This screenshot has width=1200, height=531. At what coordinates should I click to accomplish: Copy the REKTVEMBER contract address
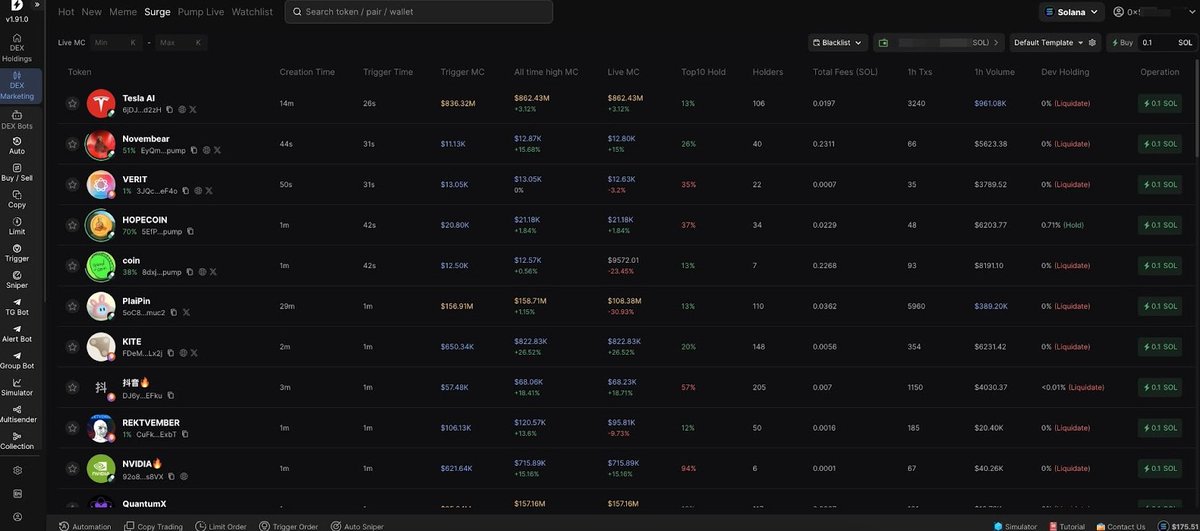pos(185,435)
